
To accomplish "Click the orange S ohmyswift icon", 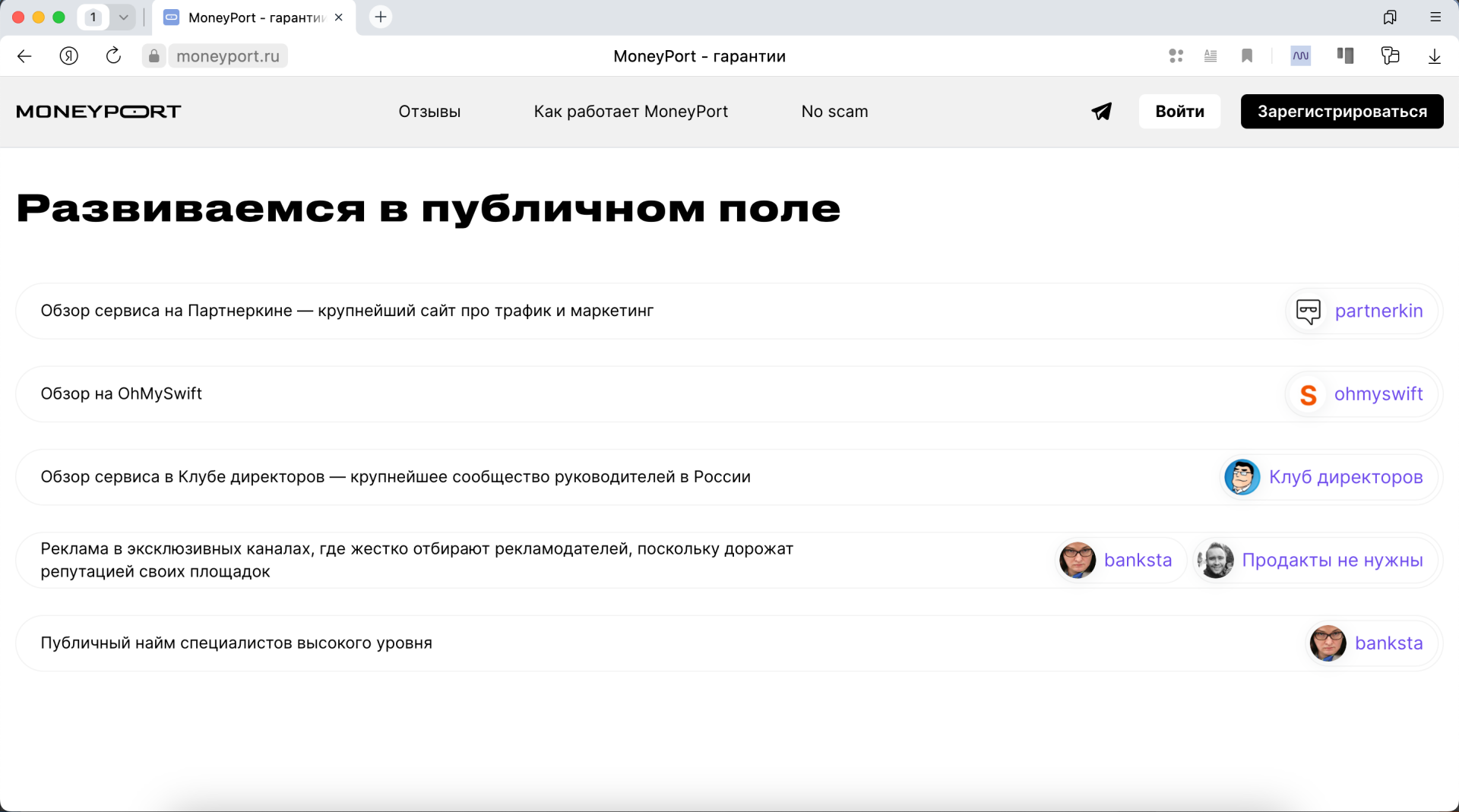I will [1309, 395].
